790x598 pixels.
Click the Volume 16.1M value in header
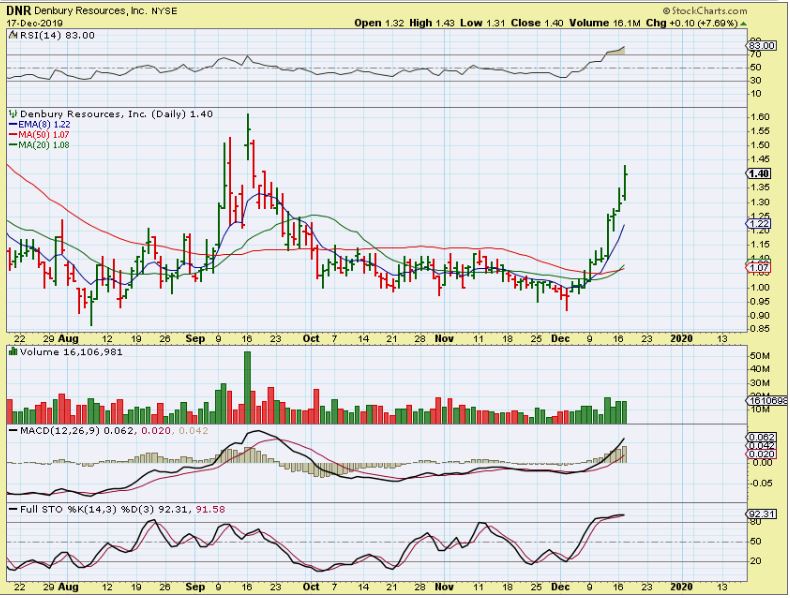pos(605,23)
